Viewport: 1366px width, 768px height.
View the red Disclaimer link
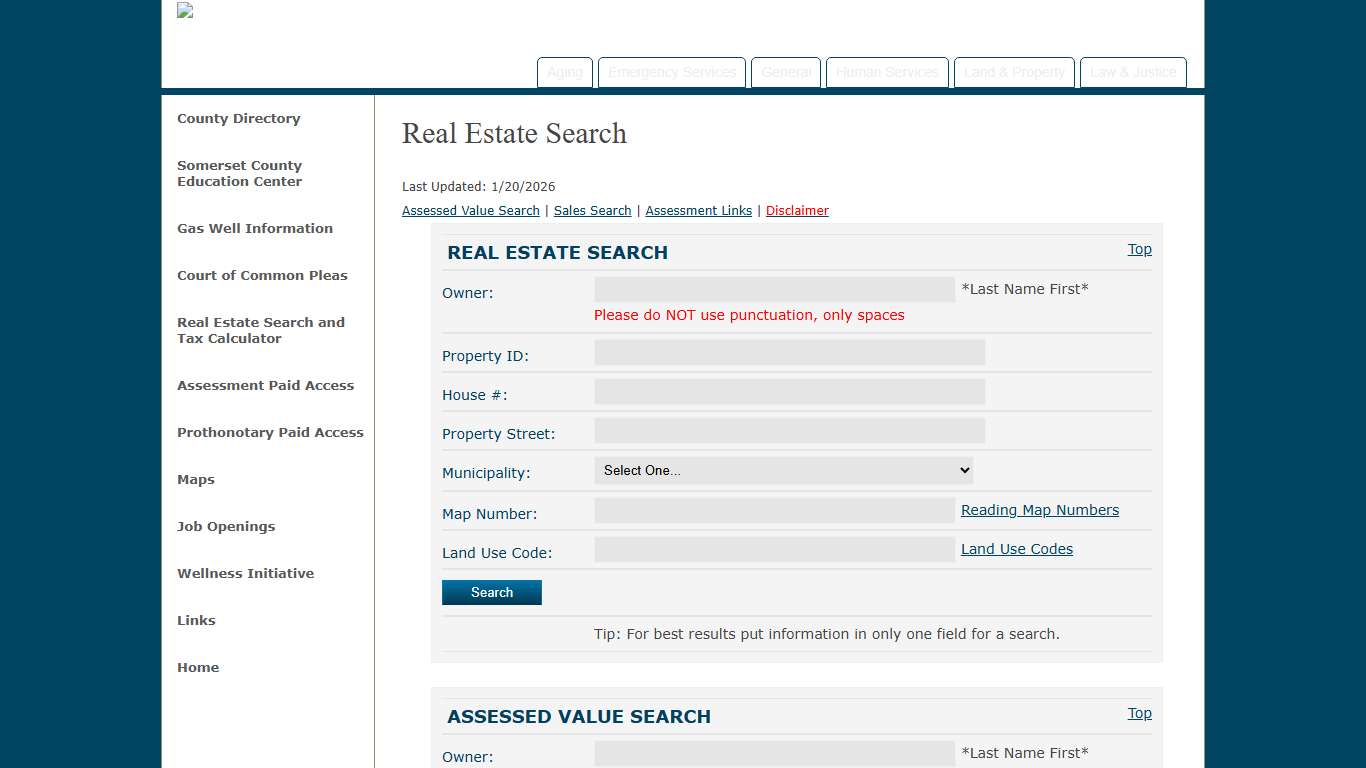[797, 211]
